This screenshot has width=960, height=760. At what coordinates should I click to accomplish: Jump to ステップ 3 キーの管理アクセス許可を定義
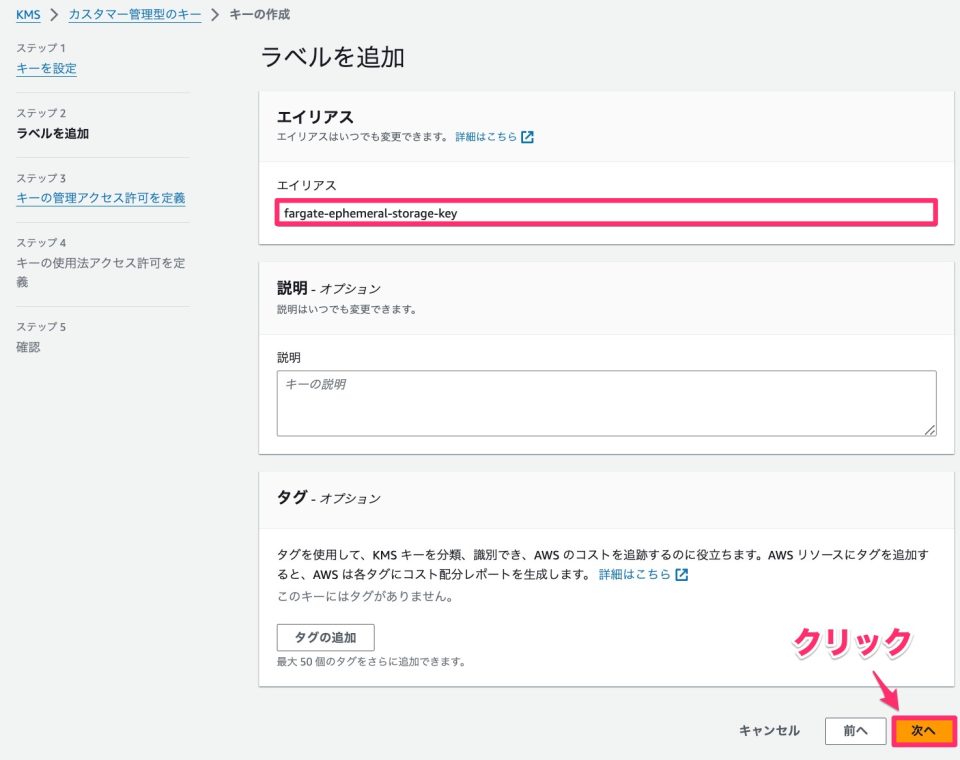(100, 198)
